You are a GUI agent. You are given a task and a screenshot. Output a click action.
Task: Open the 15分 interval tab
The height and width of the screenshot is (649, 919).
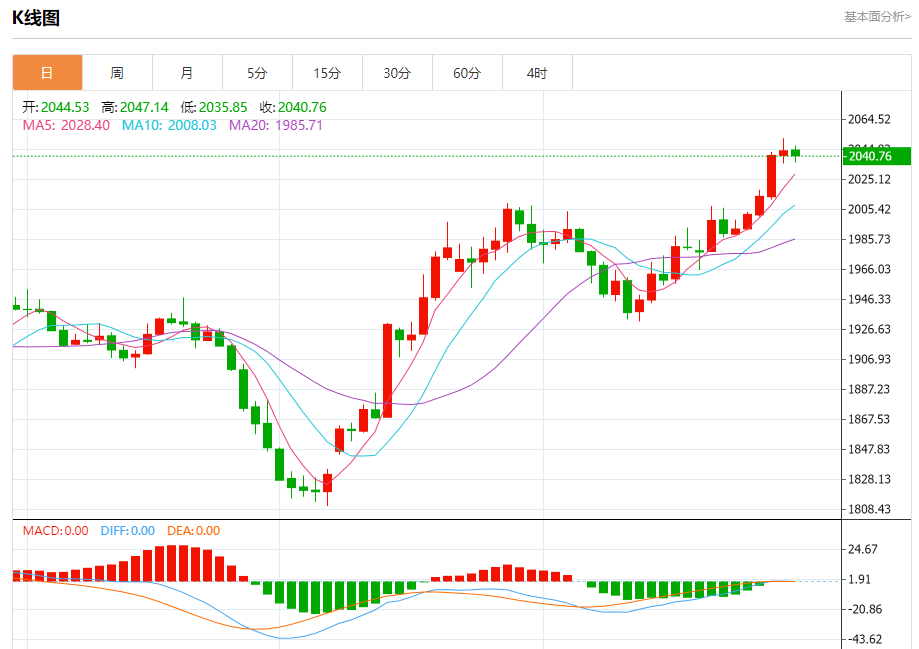coord(327,73)
